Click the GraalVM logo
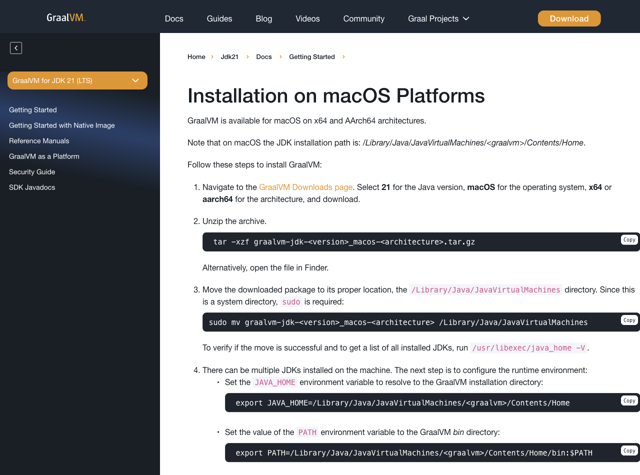The height and width of the screenshot is (475, 640). click(66, 18)
